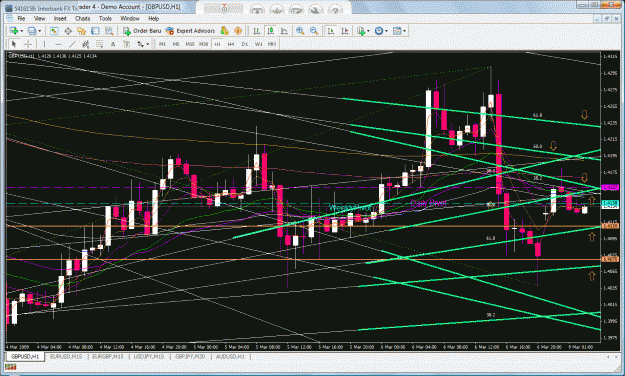Restore the inner chart window
The width and height of the screenshot is (625, 376).
[607, 19]
